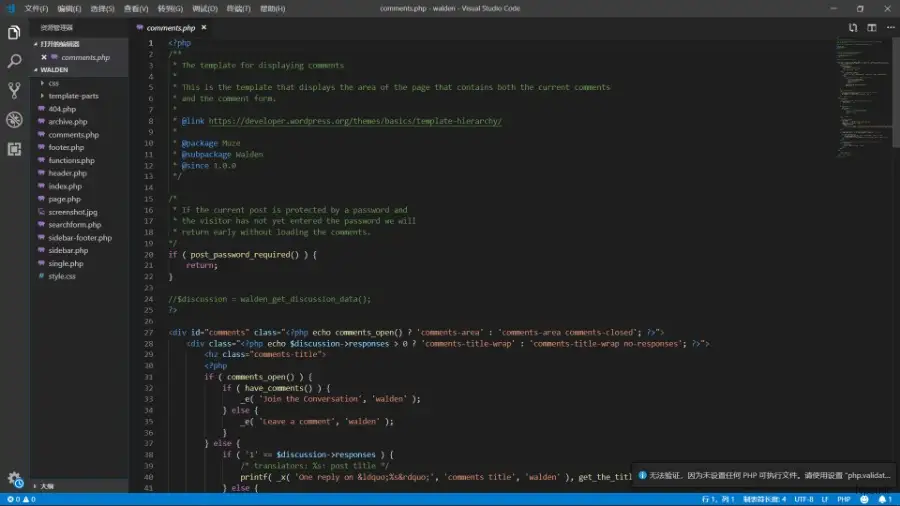Click the notification bell in status bar

[x=885, y=500]
